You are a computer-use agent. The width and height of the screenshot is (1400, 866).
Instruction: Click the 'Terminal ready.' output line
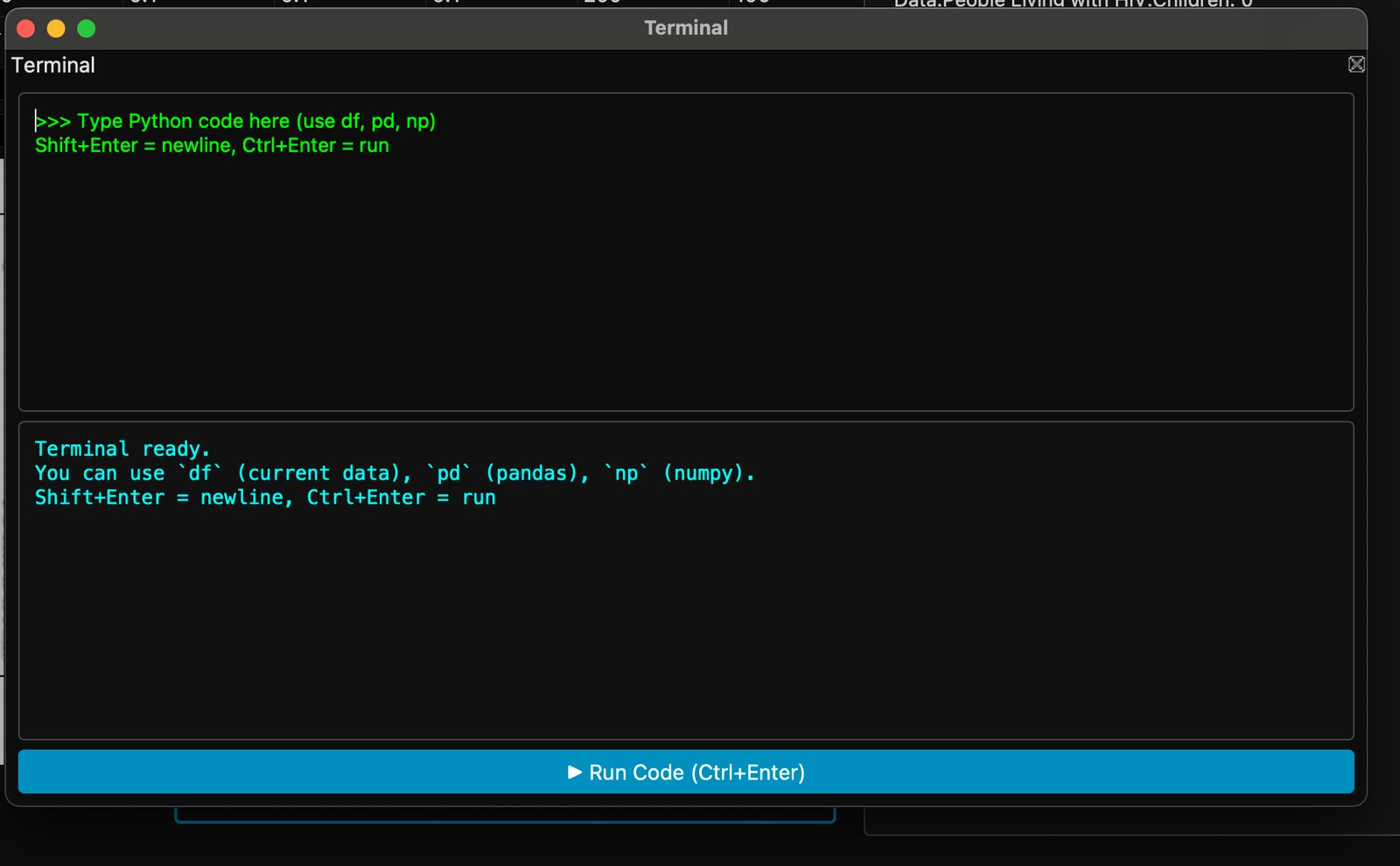click(x=122, y=449)
